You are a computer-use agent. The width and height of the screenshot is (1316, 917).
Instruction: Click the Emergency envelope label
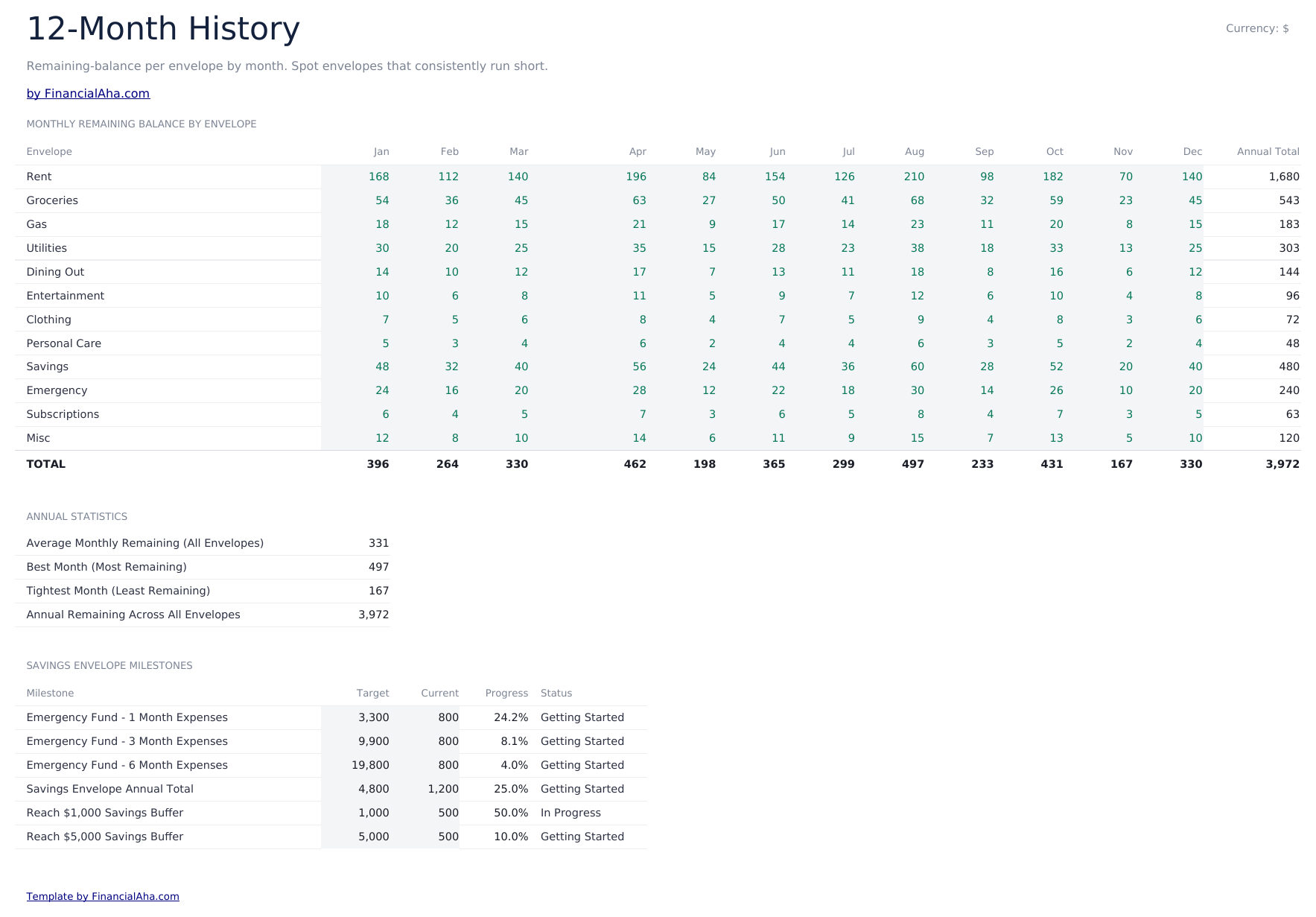point(57,390)
